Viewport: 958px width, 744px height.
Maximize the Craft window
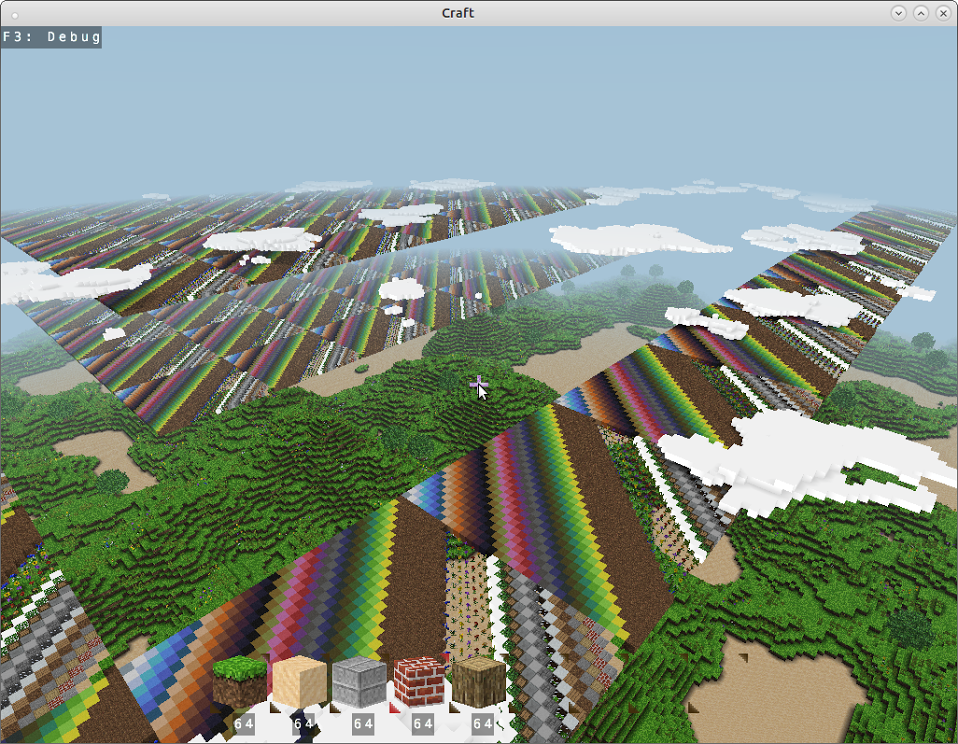921,13
